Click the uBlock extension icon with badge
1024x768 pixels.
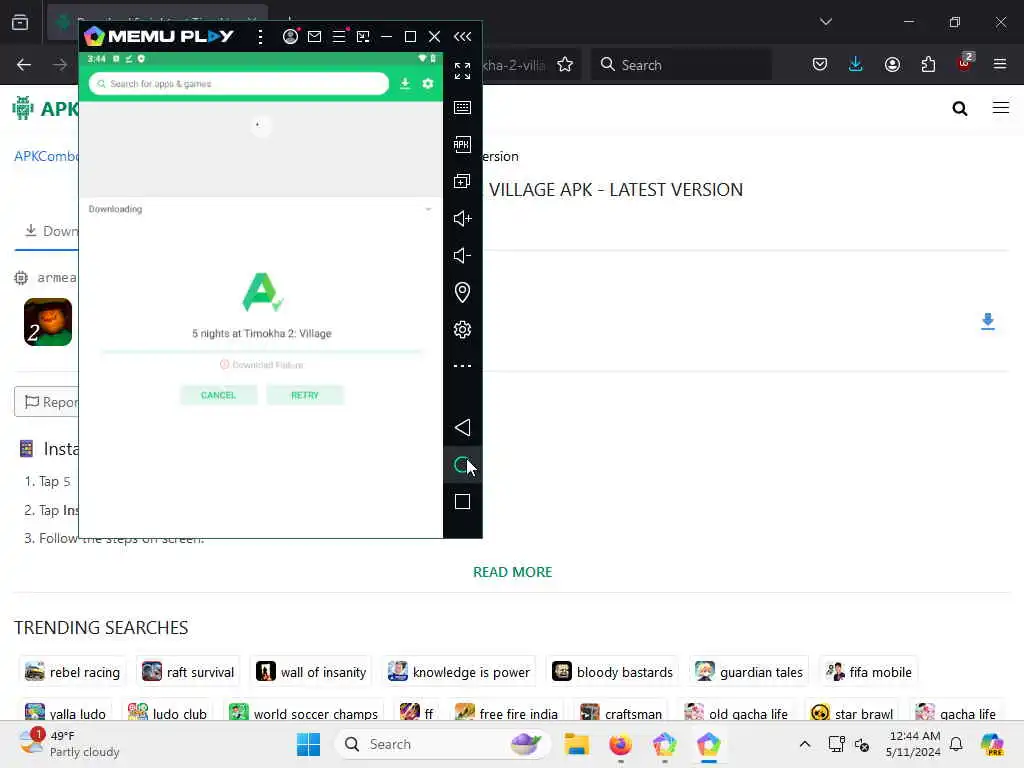coord(965,63)
